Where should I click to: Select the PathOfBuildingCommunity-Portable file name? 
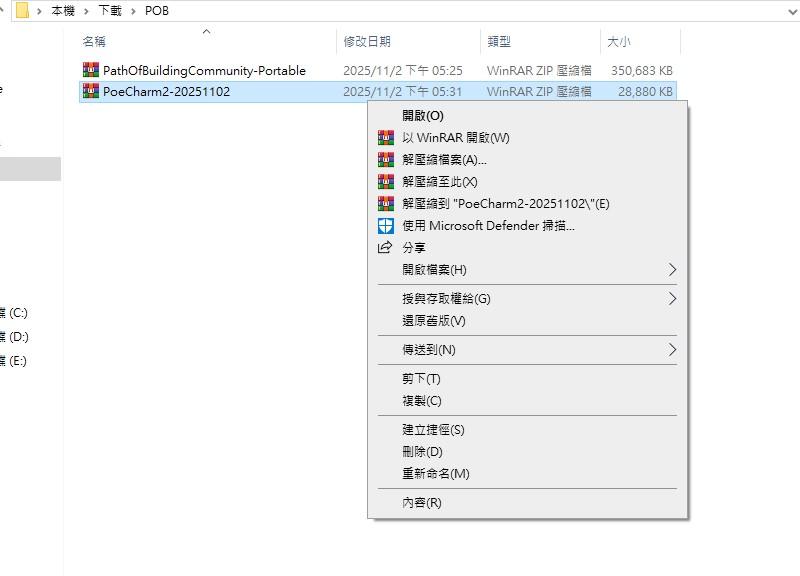point(204,70)
